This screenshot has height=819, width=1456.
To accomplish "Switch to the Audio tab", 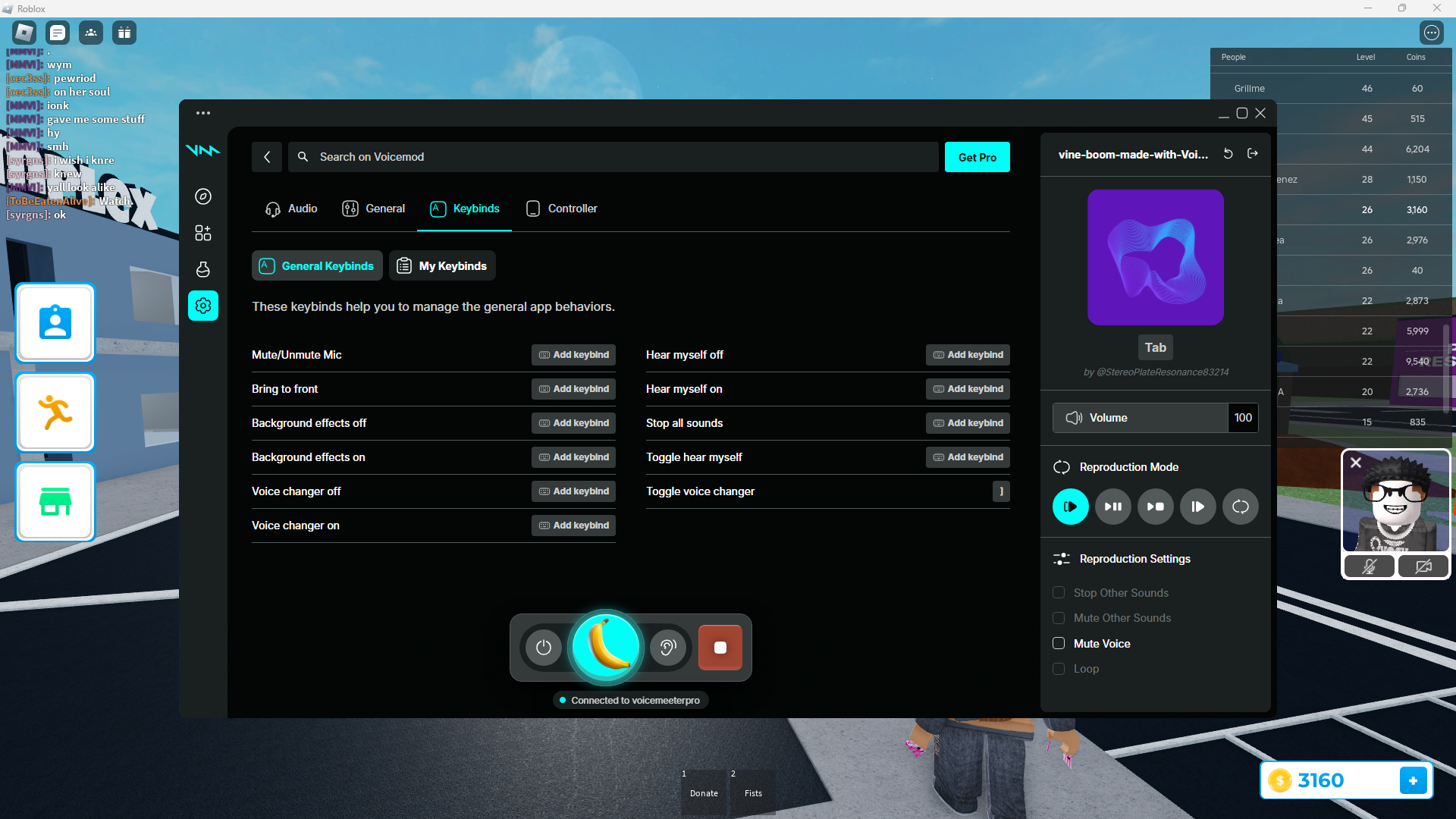I will coord(291,209).
